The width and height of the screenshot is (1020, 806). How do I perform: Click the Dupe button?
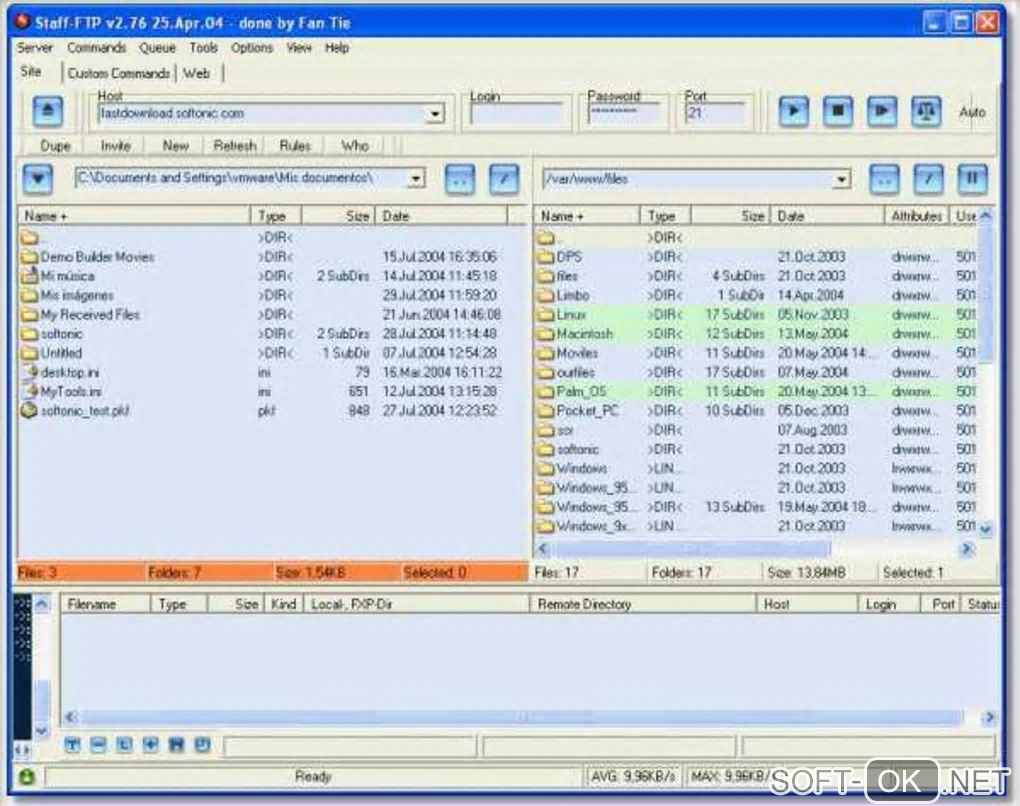[55, 146]
